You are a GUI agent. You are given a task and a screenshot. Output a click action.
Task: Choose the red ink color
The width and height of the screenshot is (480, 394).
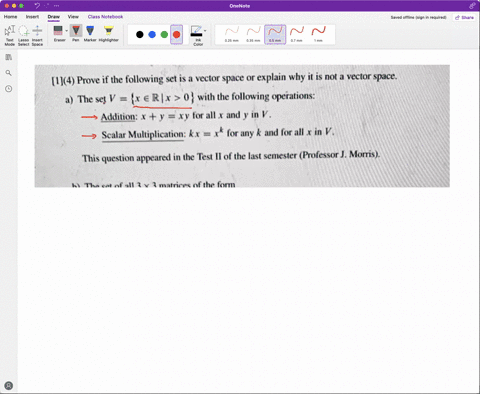[177, 34]
